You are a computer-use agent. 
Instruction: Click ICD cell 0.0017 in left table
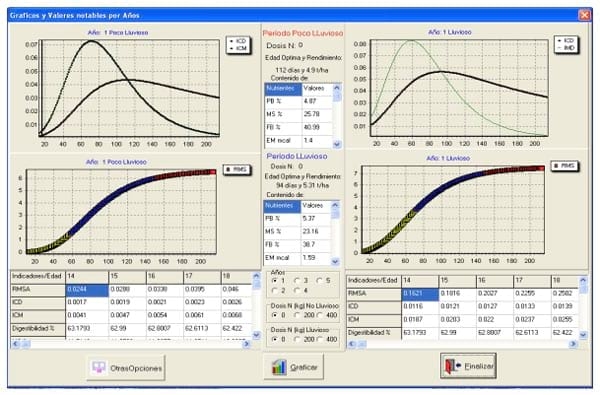coord(87,302)
